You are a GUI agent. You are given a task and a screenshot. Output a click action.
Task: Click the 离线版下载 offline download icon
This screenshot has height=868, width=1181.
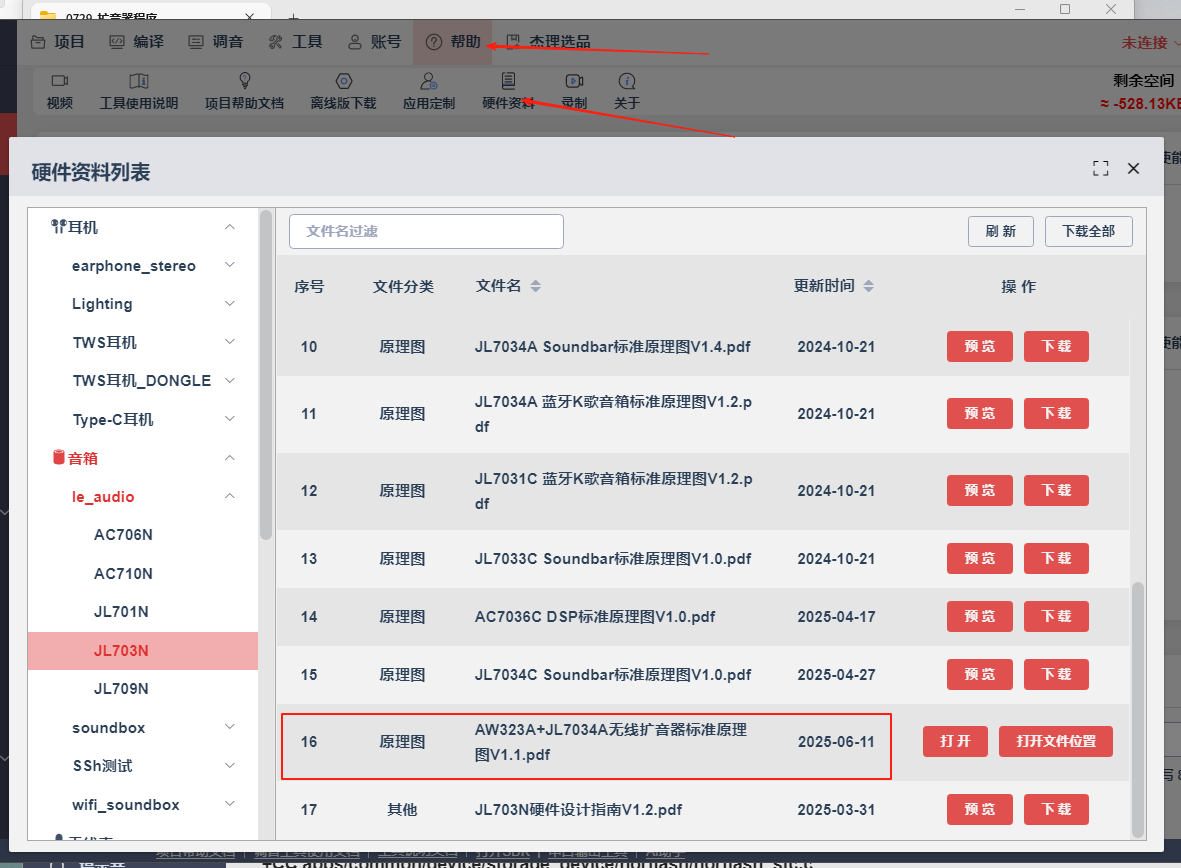(343, 81)
